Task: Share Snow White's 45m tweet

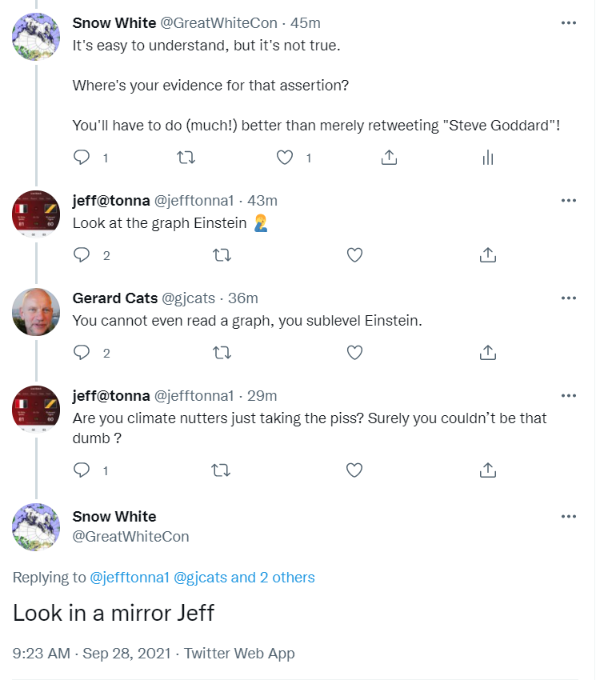Action: [389, 157]
